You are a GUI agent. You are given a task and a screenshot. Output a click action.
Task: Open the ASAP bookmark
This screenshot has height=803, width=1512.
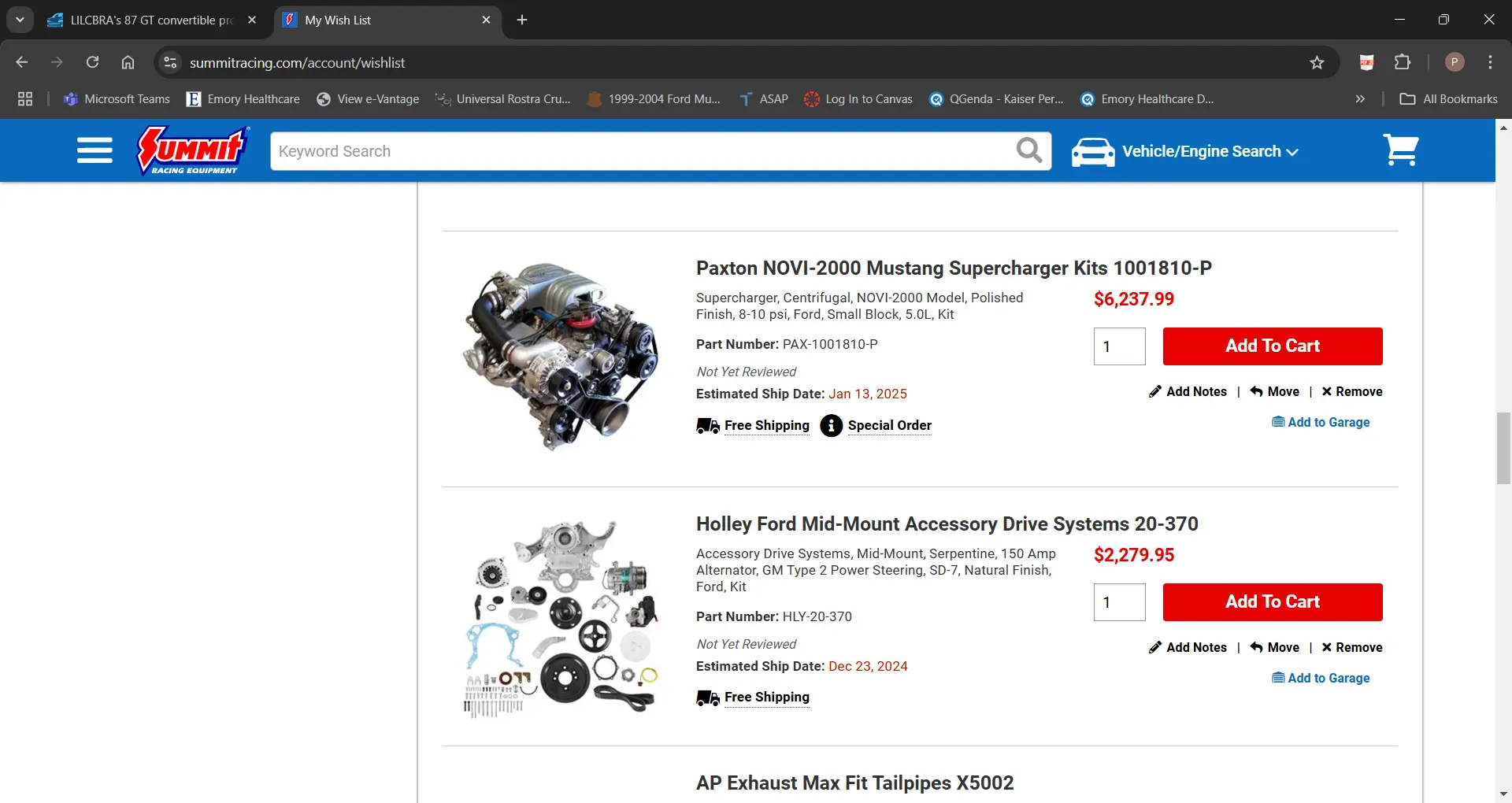pos(763,98)
